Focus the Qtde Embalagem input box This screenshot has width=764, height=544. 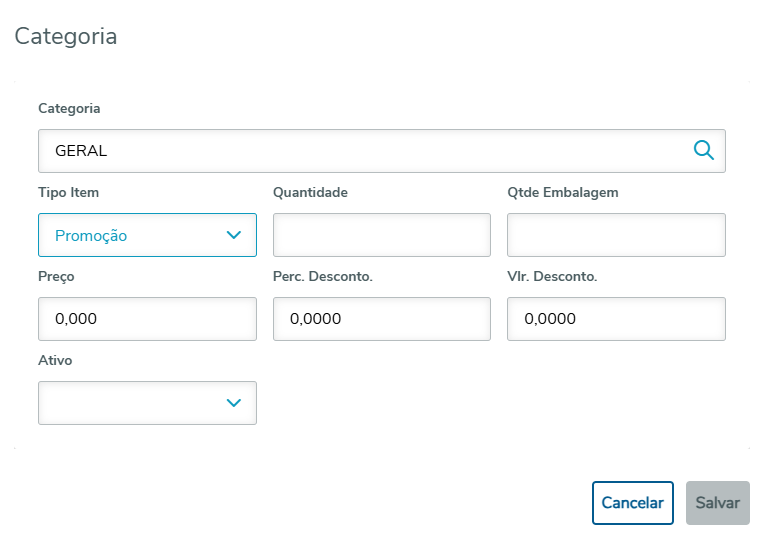(x=616, y=235)
